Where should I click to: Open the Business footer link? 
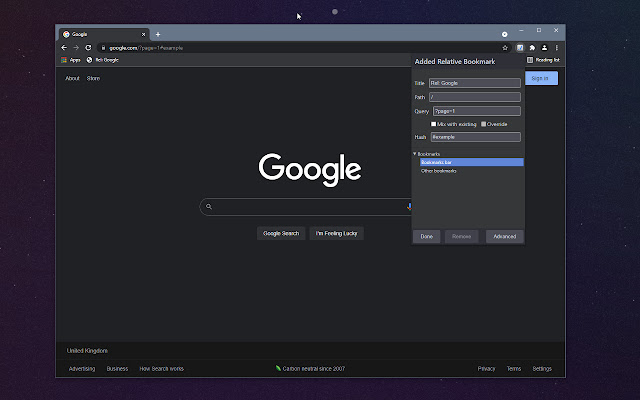click(x=117, y=369)
